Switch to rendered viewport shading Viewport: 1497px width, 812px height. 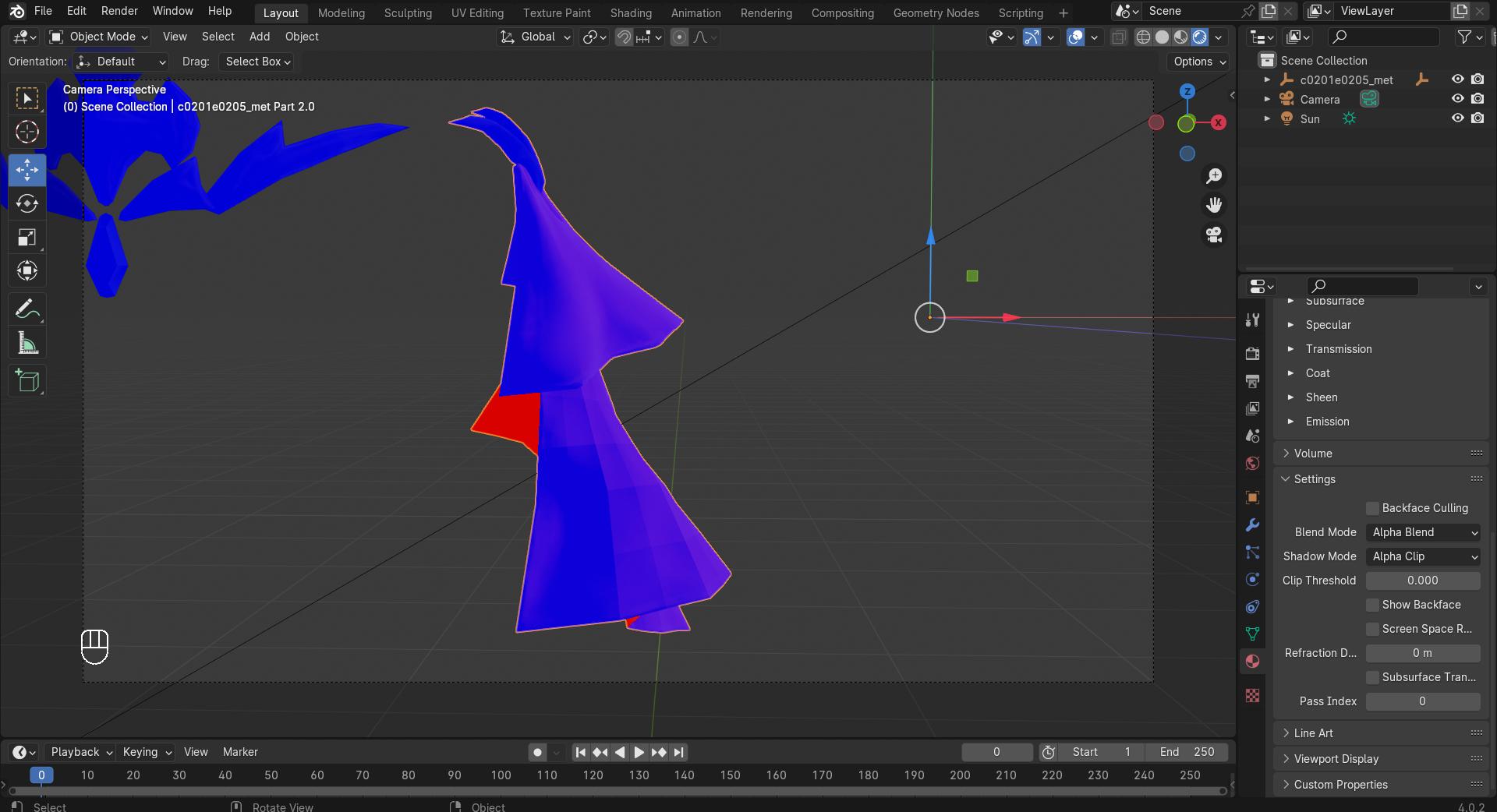1200,37
